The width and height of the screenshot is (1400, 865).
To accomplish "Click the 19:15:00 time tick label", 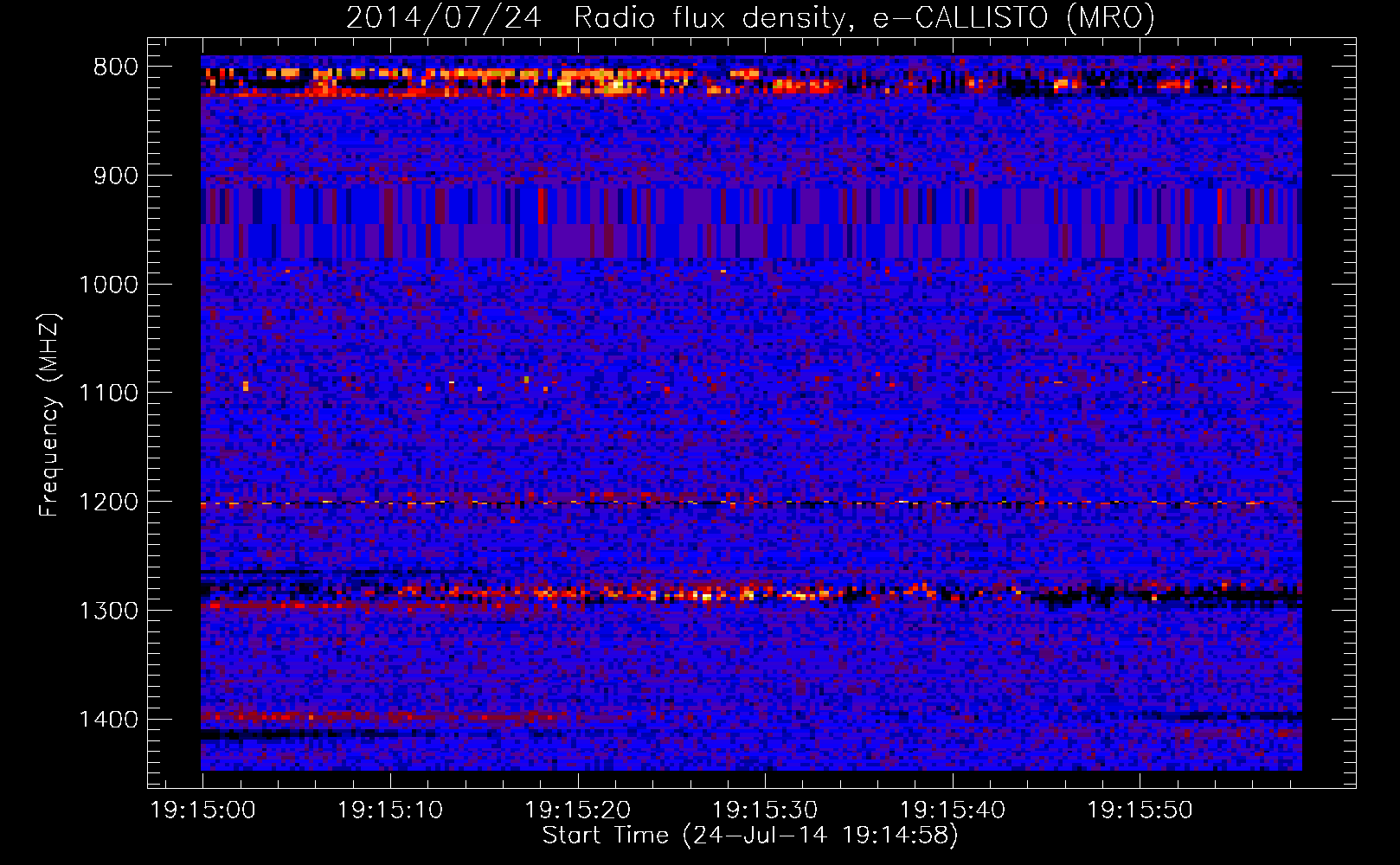I will [202, 811].
